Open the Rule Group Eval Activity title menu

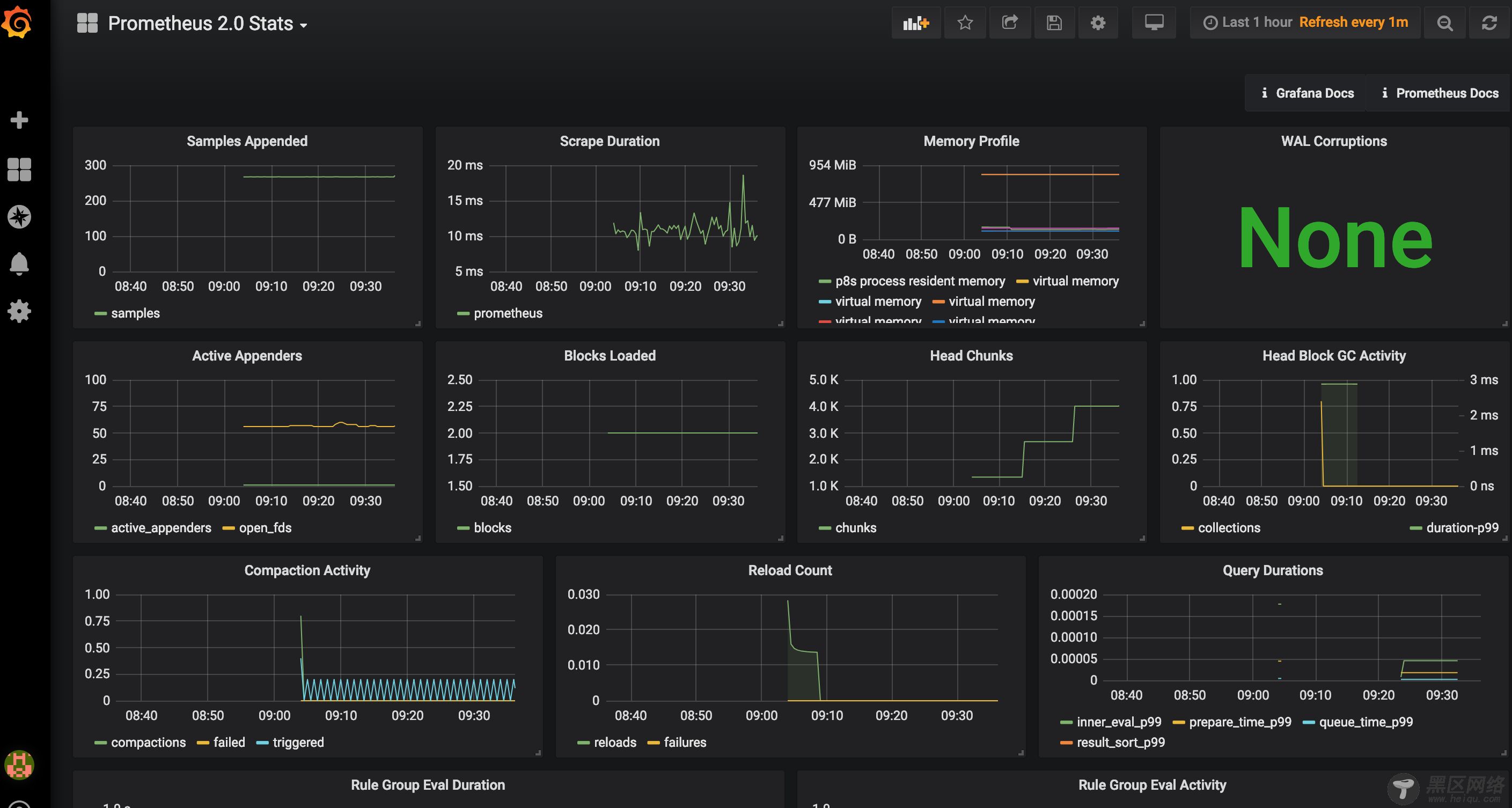[1152, 785]
